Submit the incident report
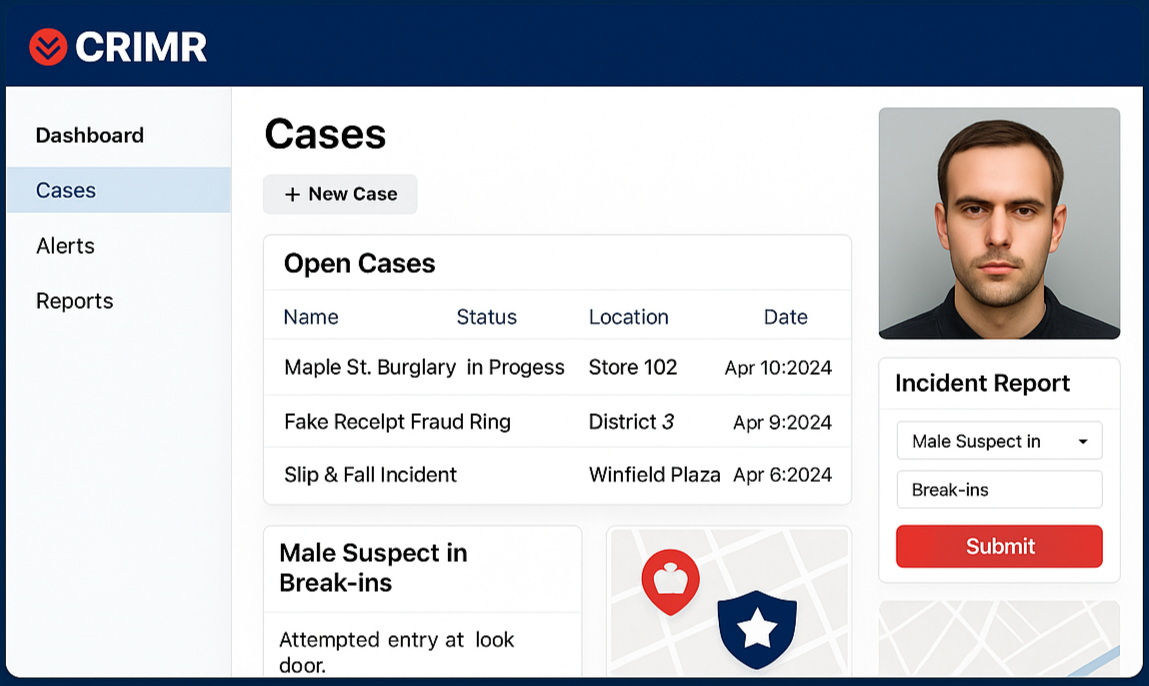 tap(999, 546)
